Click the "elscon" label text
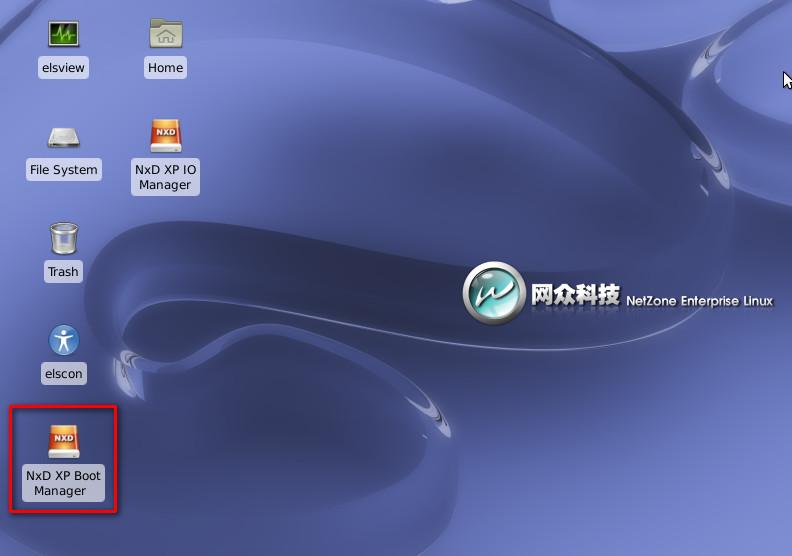 64,374
